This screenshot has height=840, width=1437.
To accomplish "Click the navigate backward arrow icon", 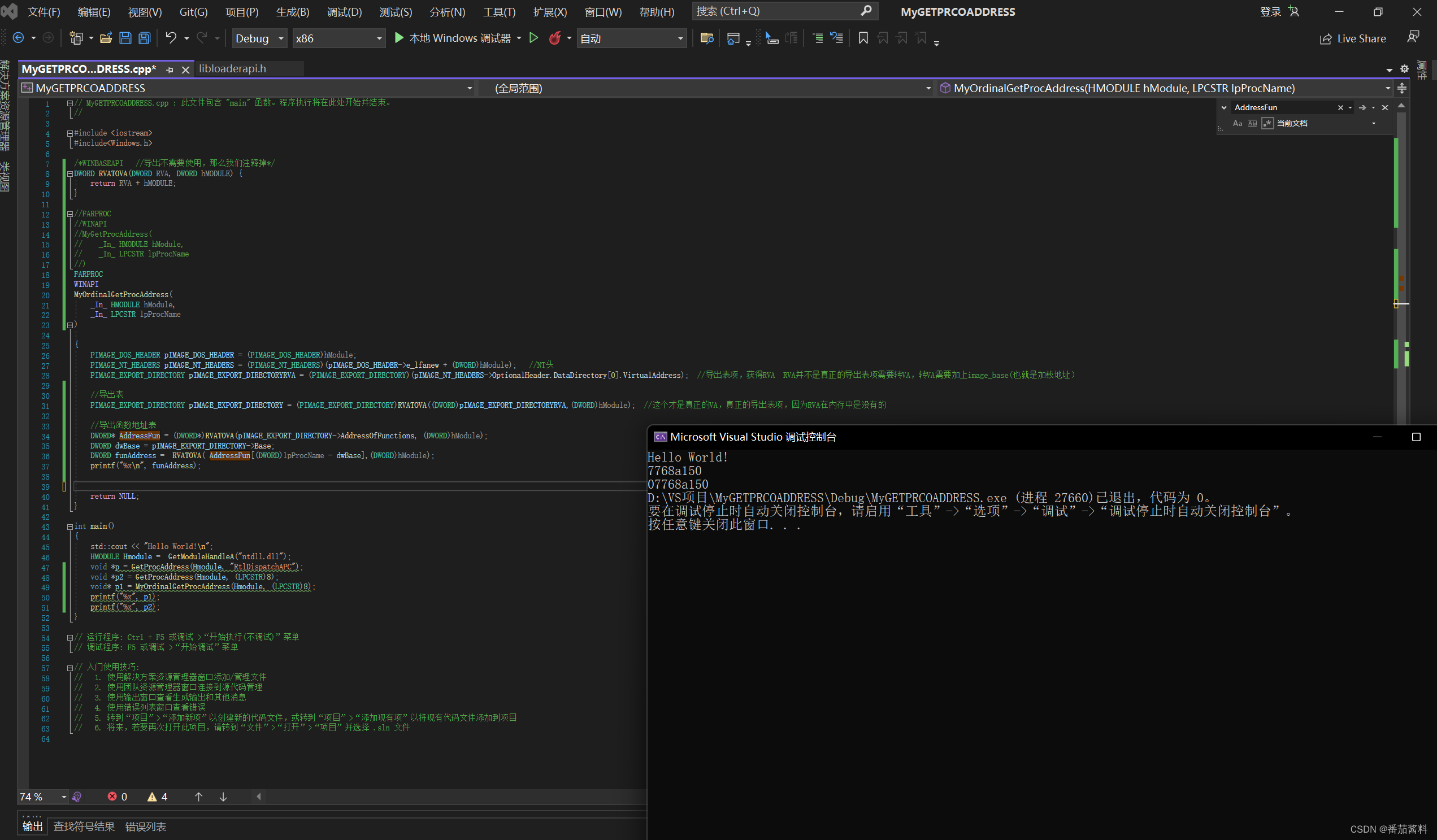I will (x=18, y=38).
